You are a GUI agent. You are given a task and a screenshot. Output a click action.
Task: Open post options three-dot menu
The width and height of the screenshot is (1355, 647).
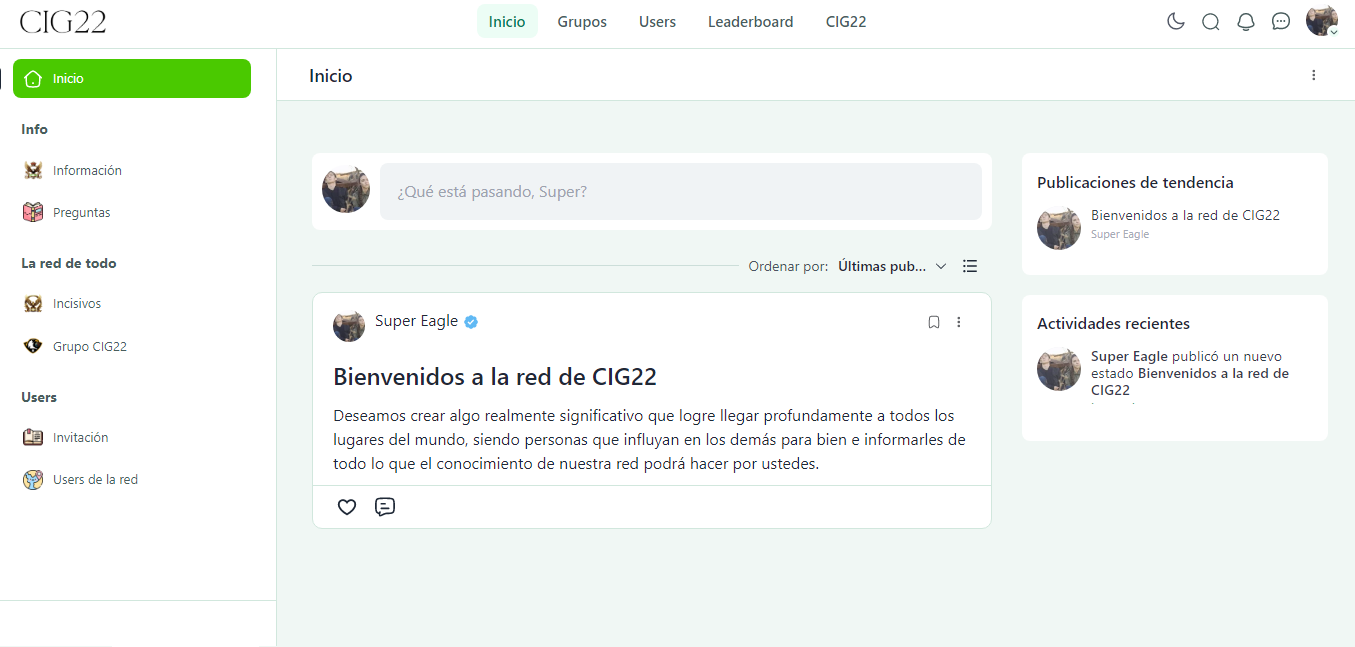959,322
